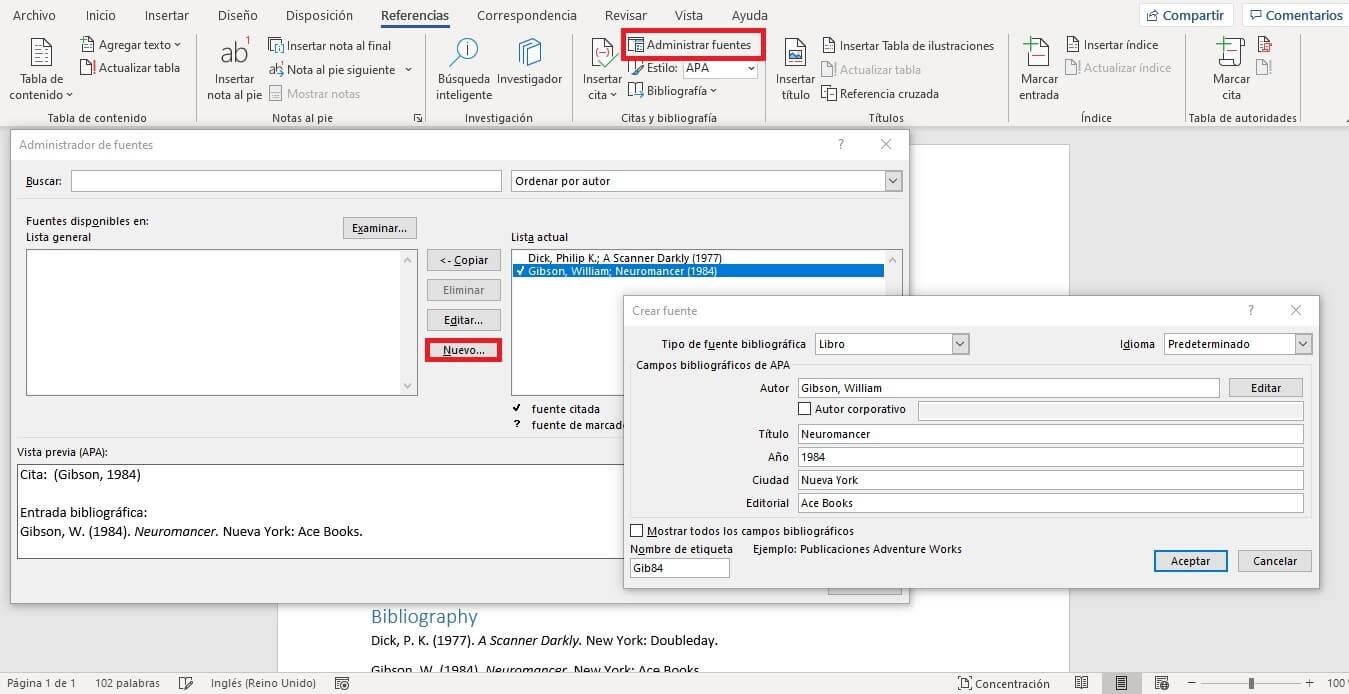
Task: Switch to the Correspondencia ribbon tab
Action: click(x=525, y=15)
